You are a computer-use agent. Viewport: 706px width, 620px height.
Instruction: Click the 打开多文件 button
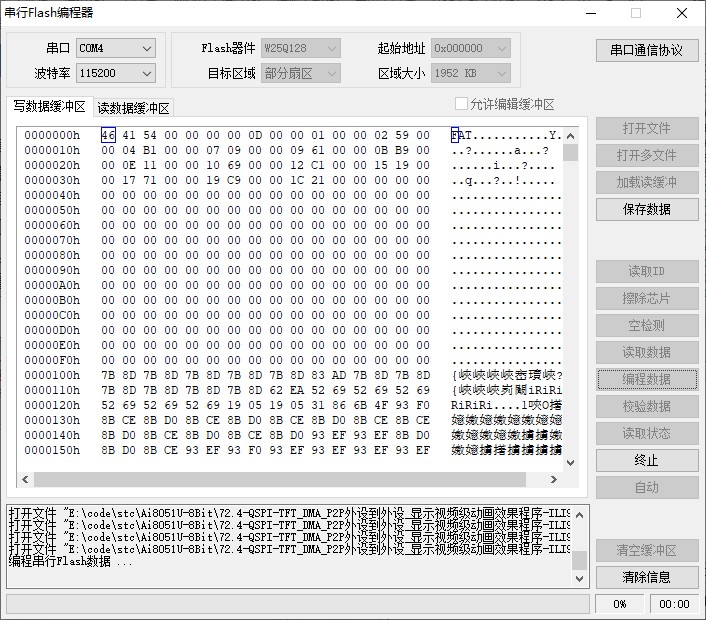coord(647,155)
